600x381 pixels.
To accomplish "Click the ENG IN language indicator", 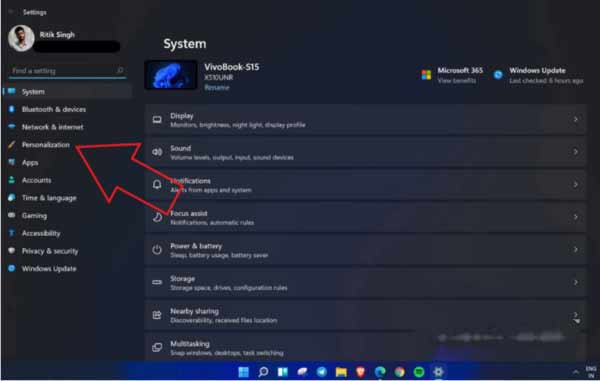I will pyautogui.click(x=591, y=372).
